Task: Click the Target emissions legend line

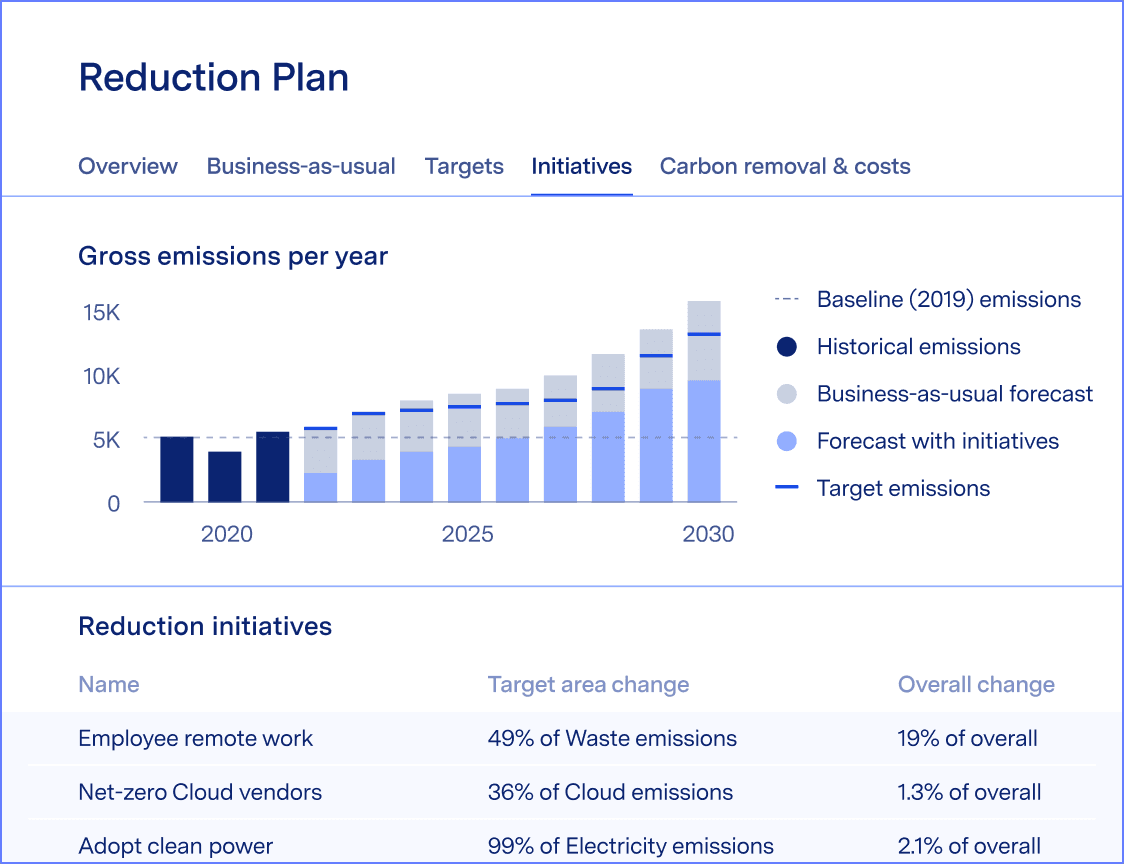Action: pyautogui.click(x=787, y=488)
